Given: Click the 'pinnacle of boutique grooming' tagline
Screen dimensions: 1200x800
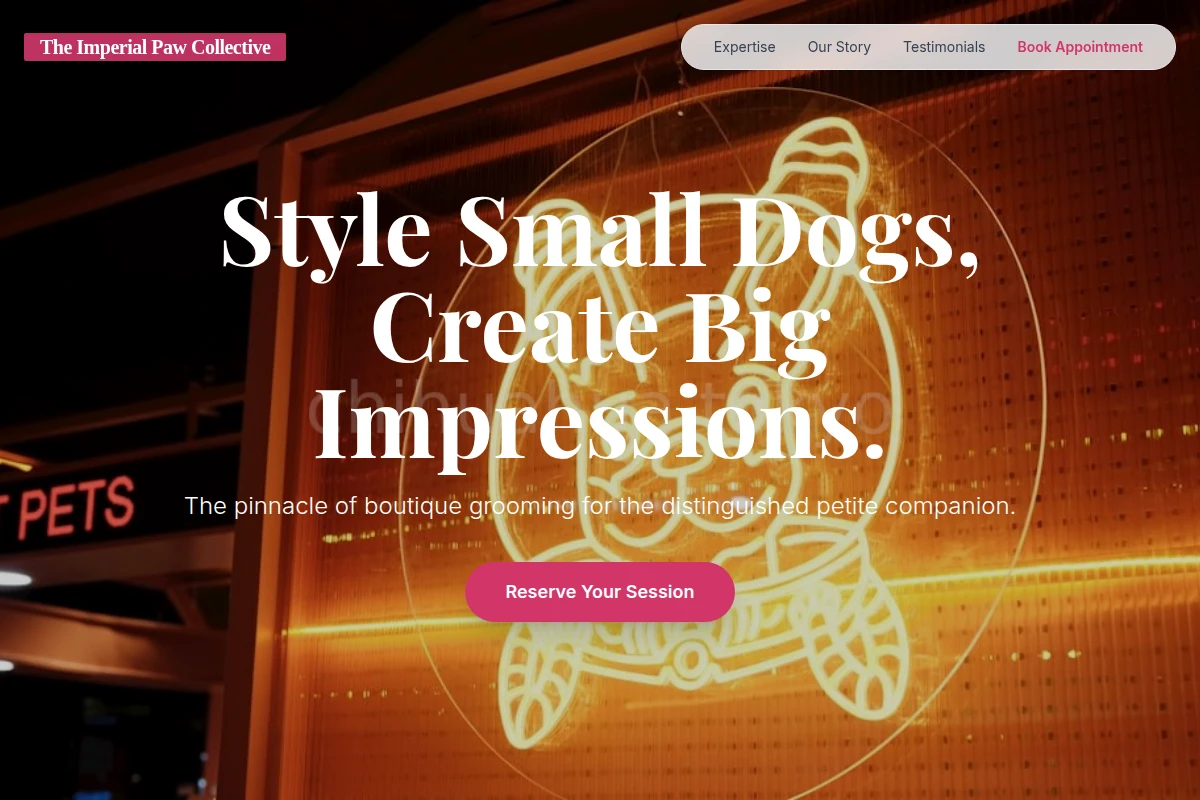Looking at the screenshot, I should coord(600,506).
